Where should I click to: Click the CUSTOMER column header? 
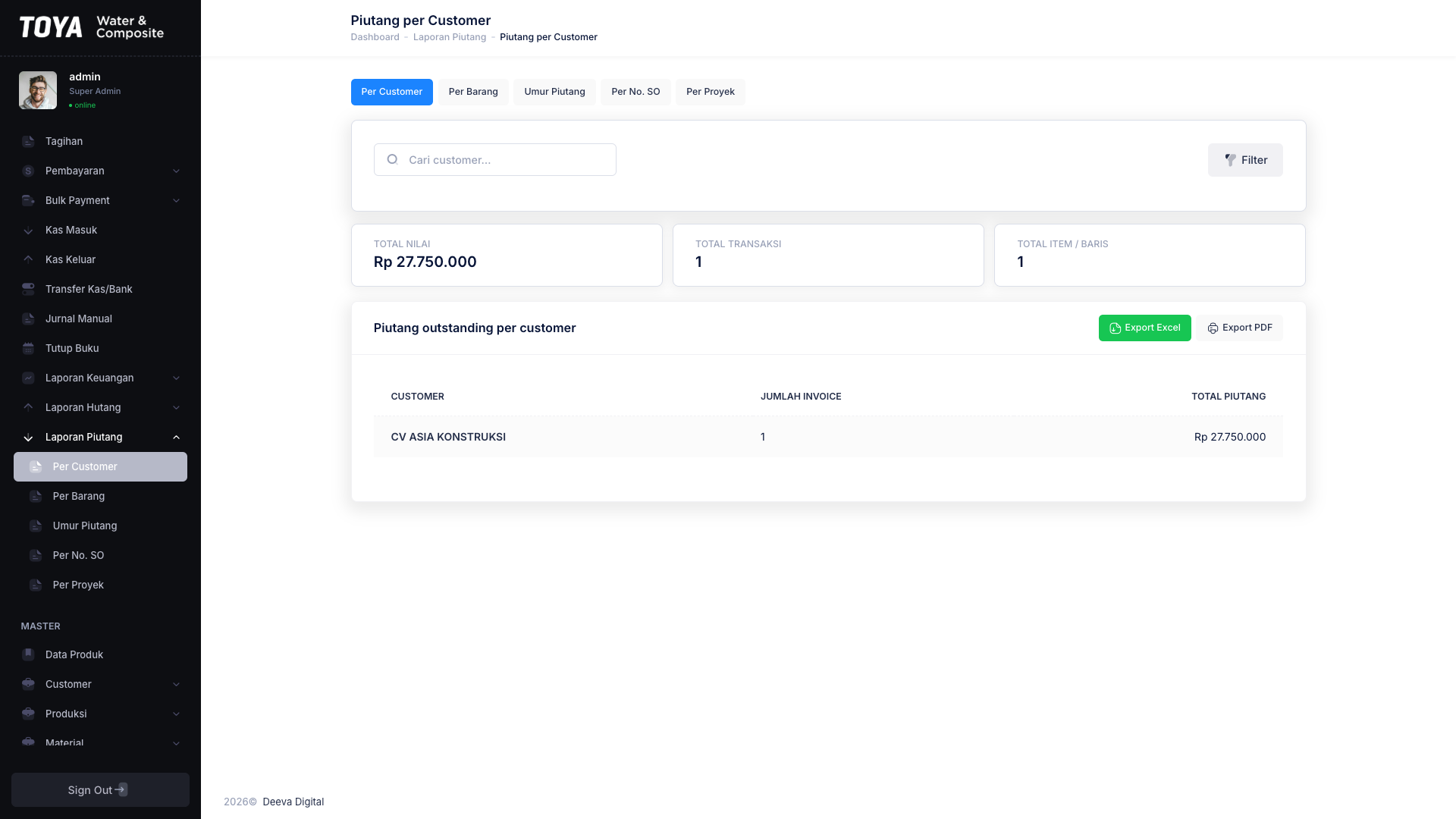pyautogui.click(x=417, y=397)
